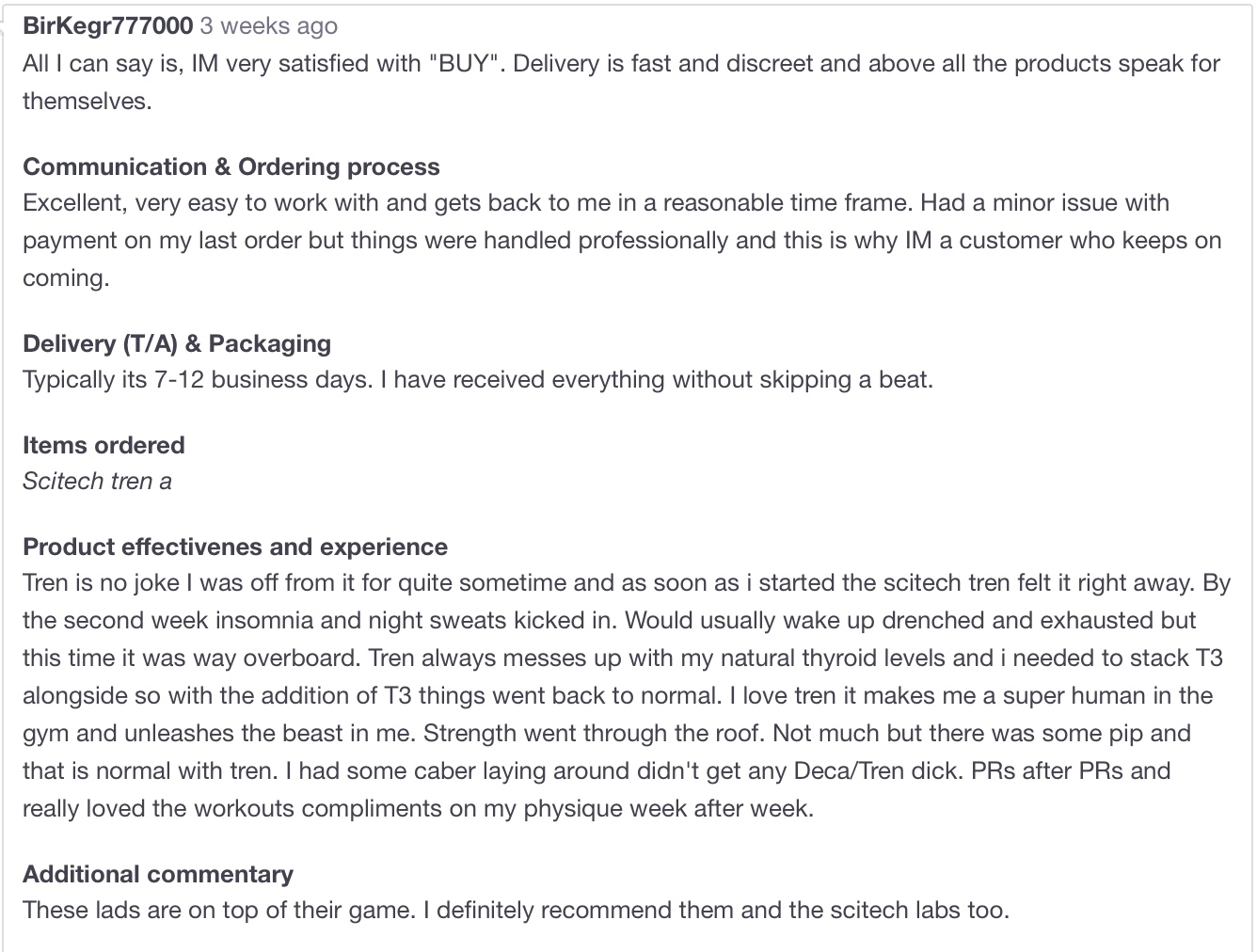Click the 'Items ordered' heading
This screenshot has width=1257, height=952.
point(103,445)
